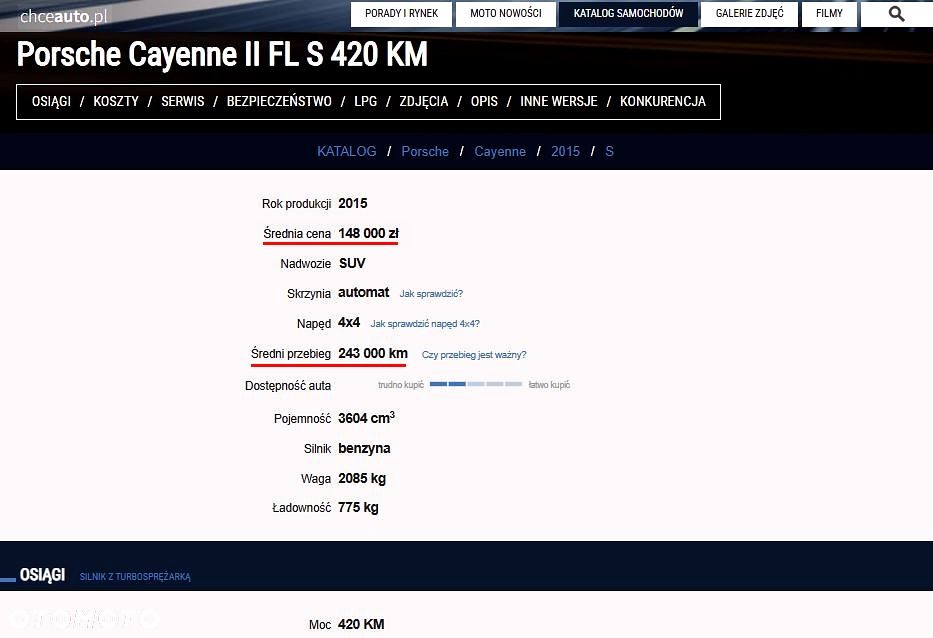Viewport: 933px width, 638px height.
Task: Jump to the Bezpieczeństwo section link
Action: (279, 102)
